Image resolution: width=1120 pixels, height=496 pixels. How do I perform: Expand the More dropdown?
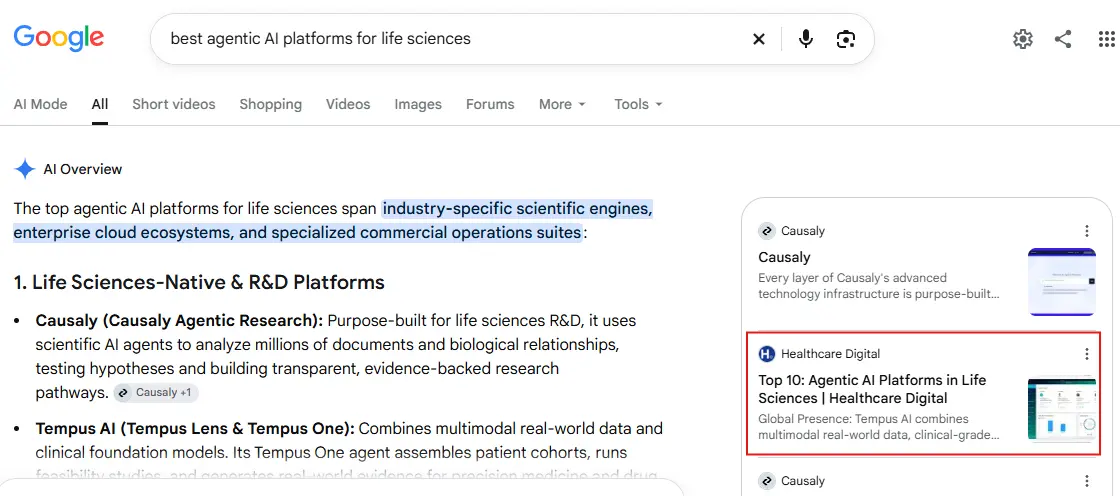[x=562, y=104]
